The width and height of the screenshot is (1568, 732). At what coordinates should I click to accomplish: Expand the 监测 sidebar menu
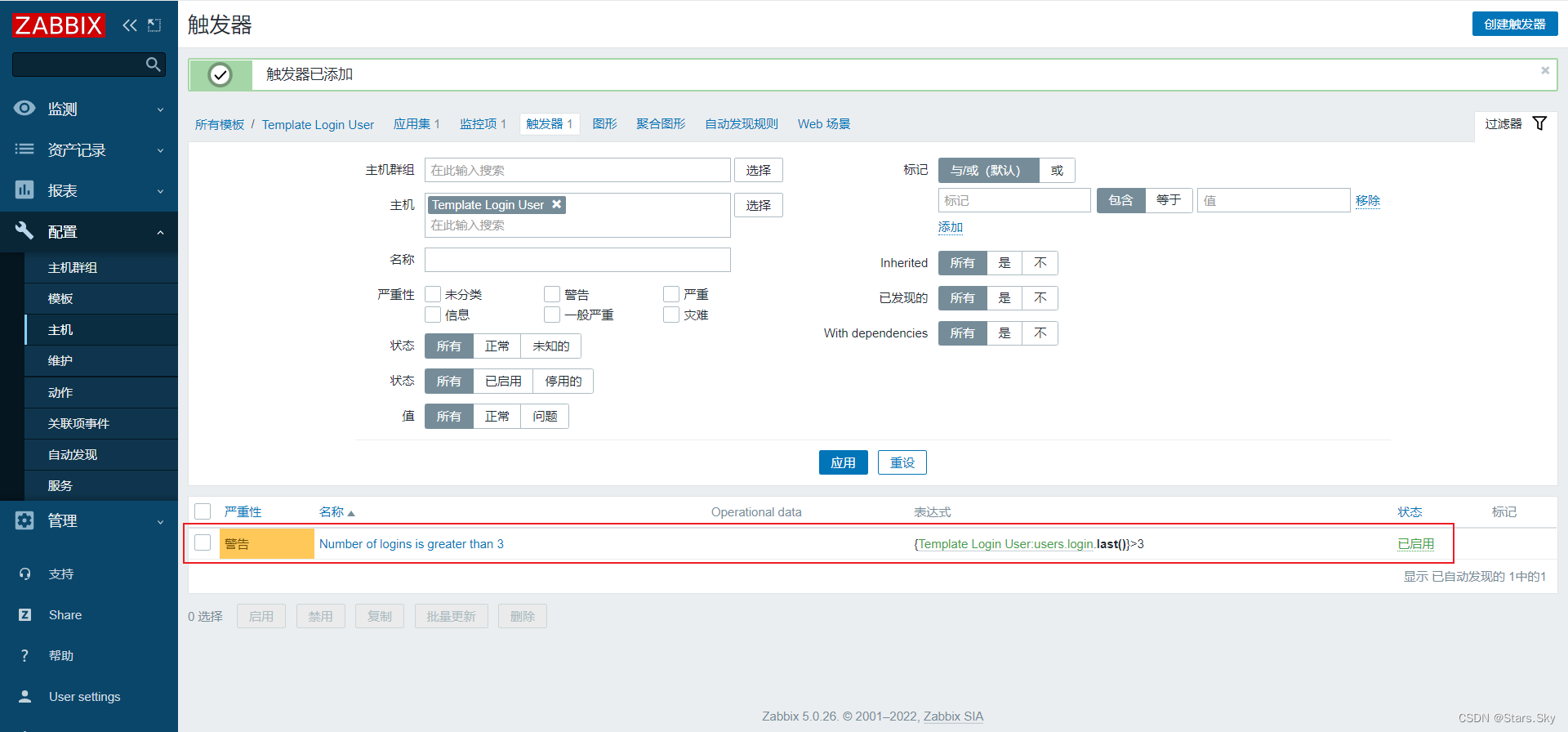pos(88,109)
